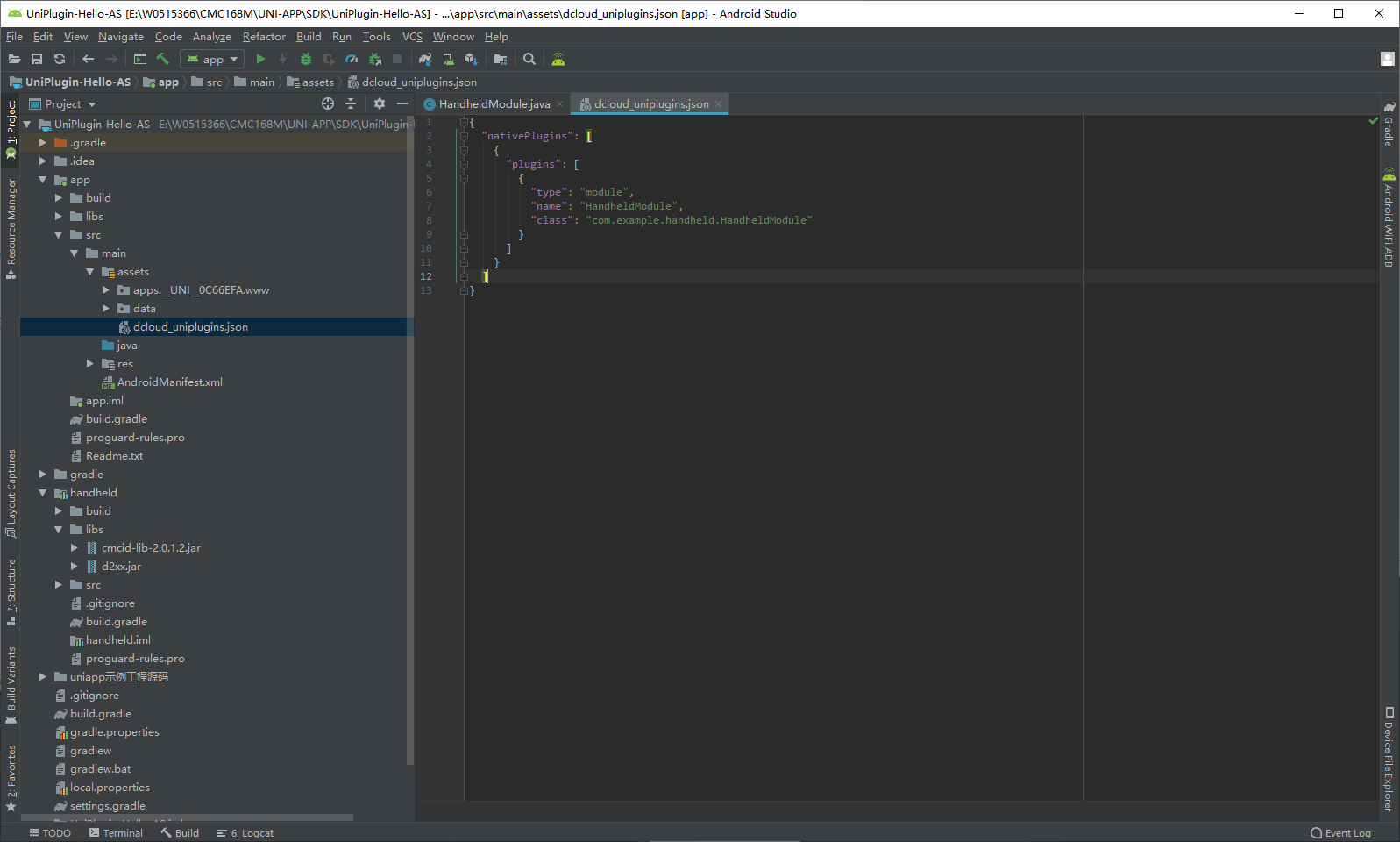
Task: Expand the uniapp示例工程源码 folder
Action: click(42, 676)
